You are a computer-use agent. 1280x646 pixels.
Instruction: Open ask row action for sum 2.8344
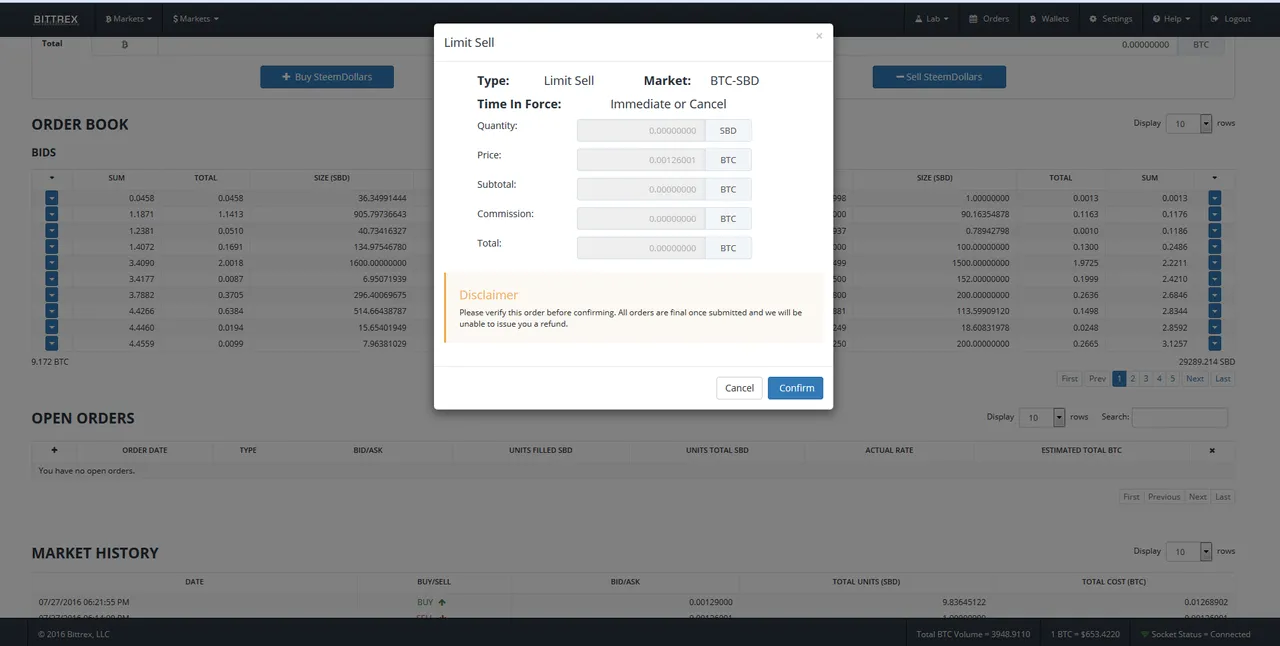tap(1215, 311)
